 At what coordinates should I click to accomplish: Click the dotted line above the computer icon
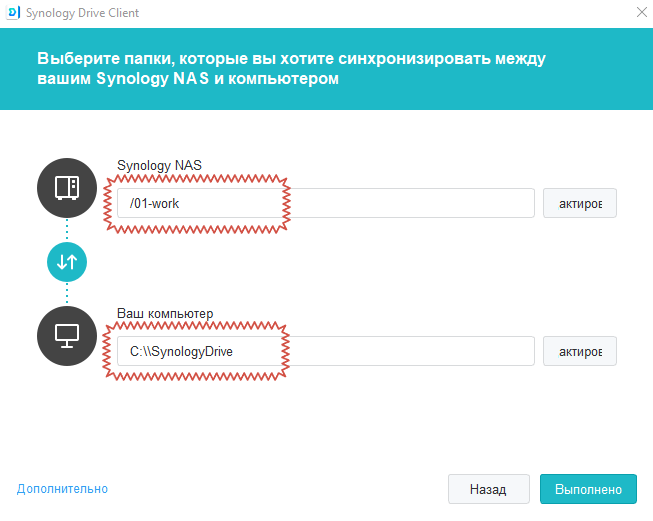67,295
